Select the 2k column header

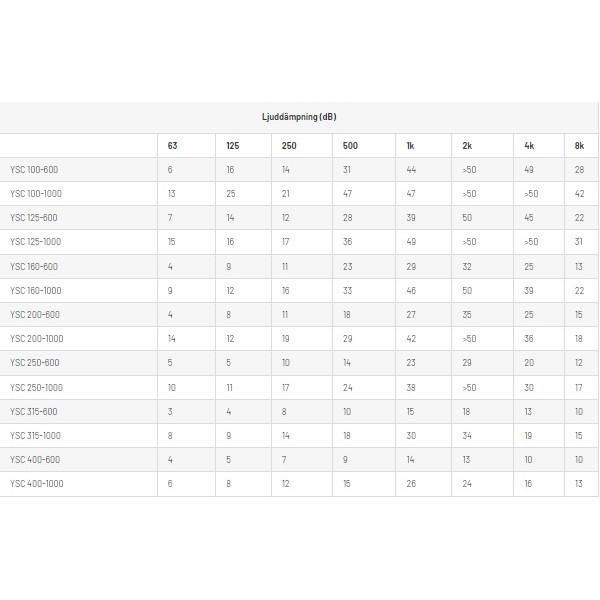(x=467, y=146)
